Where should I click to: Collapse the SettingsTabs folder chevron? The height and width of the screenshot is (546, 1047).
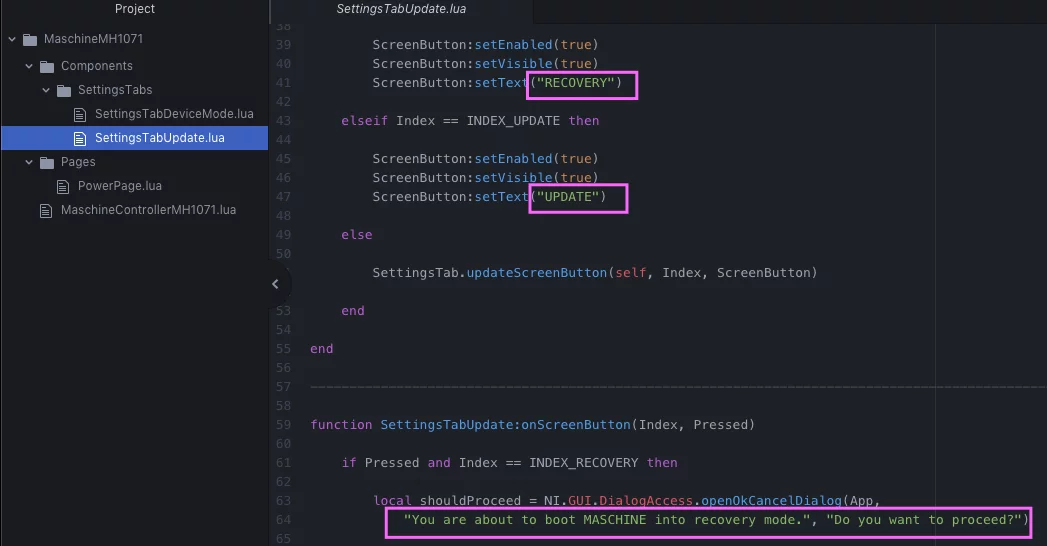pos(46,90)
